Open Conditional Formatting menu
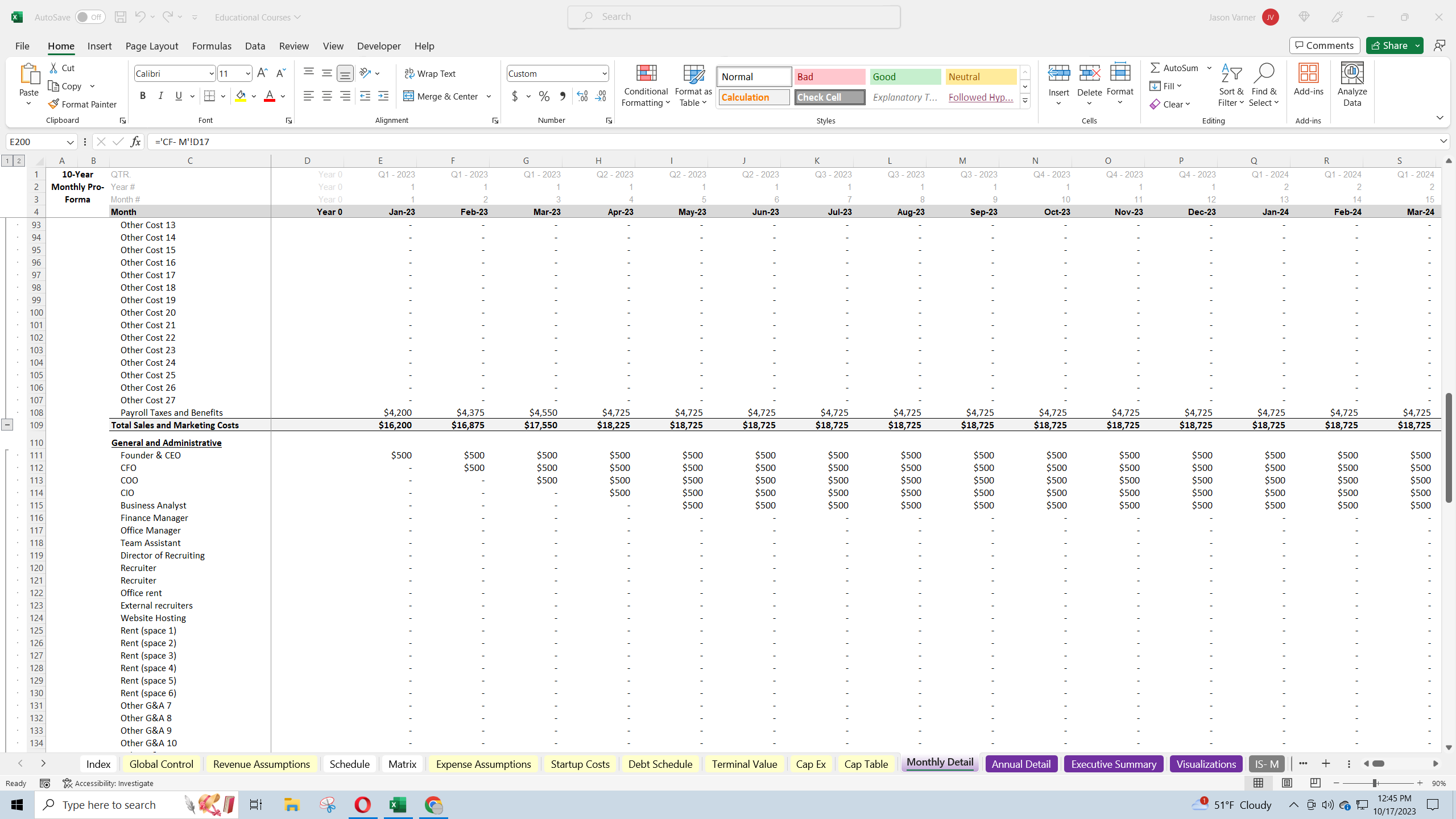 tap(646, 85)
